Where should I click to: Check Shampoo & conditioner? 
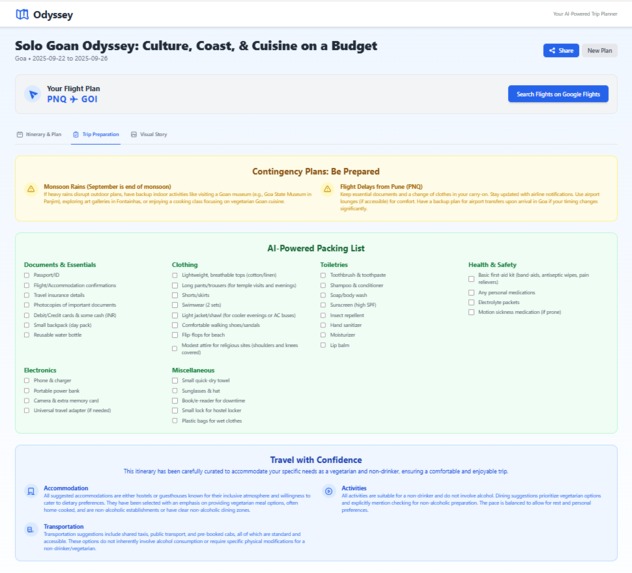[323, 285]
